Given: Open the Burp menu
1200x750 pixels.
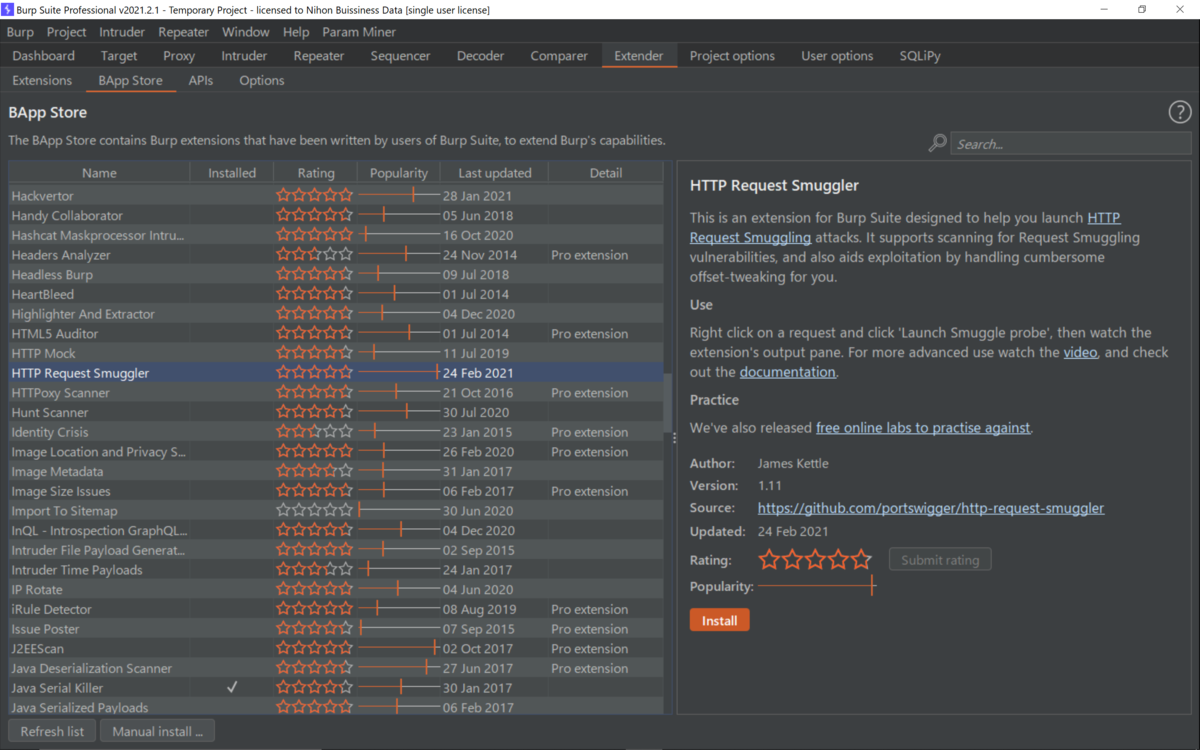Looking at the screenshot, I should click(20, 32).
